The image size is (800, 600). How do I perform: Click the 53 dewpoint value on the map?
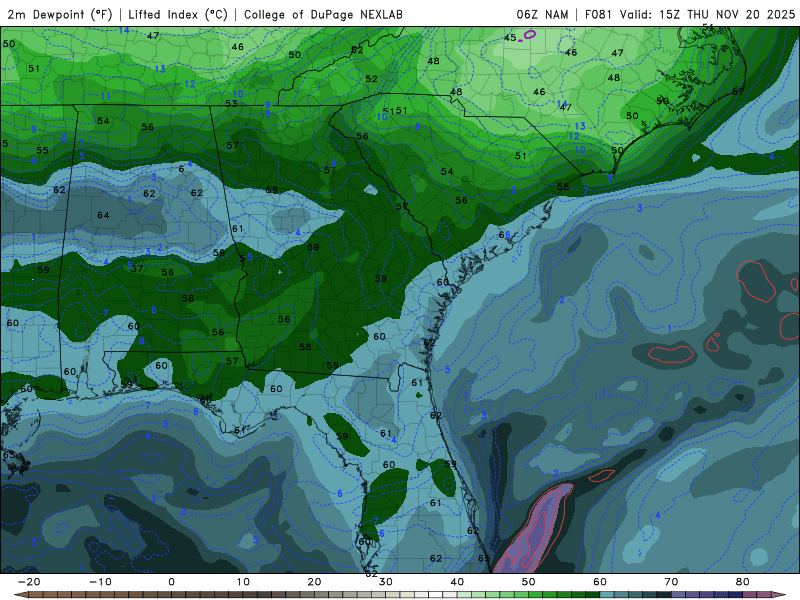231,103
